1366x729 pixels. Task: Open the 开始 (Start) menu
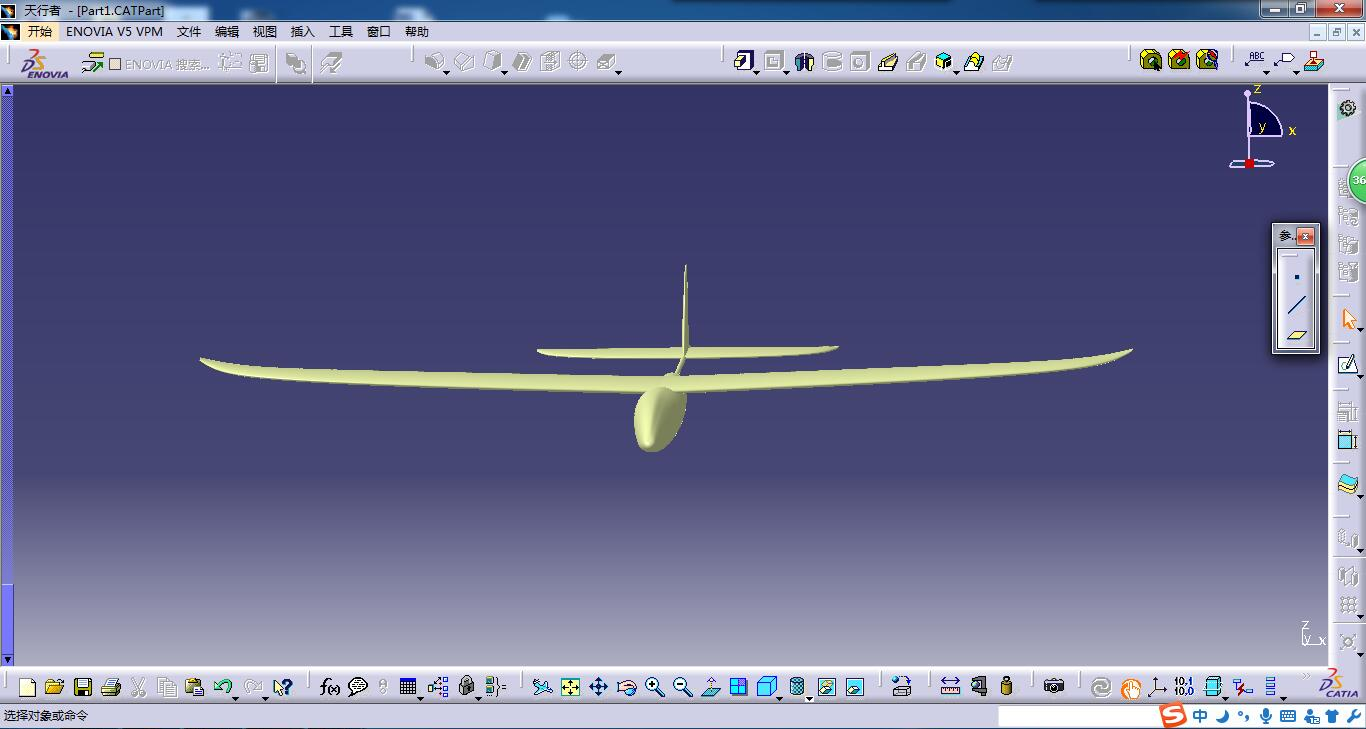[x=39, y=32]
